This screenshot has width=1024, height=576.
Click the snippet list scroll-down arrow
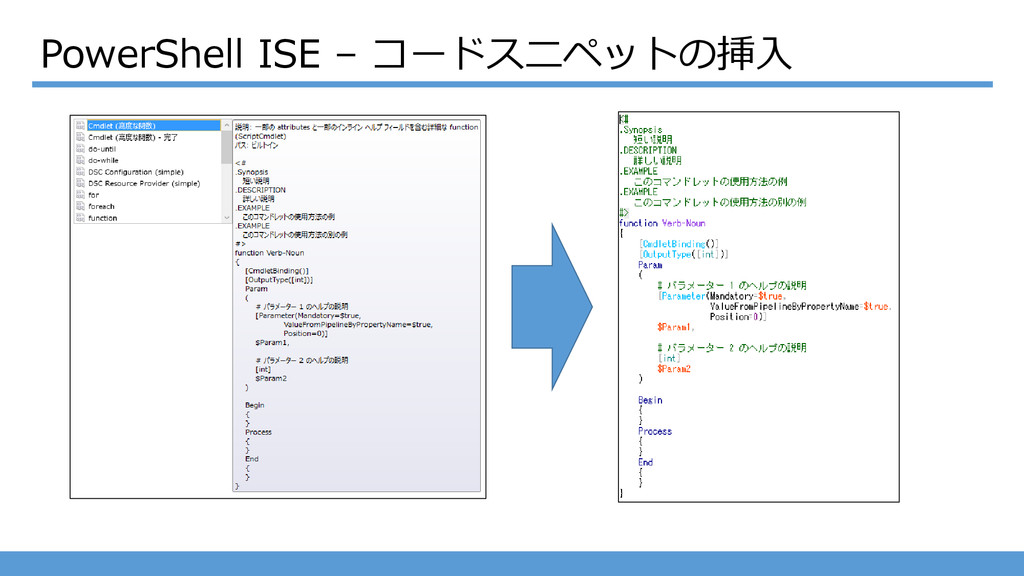227,218
